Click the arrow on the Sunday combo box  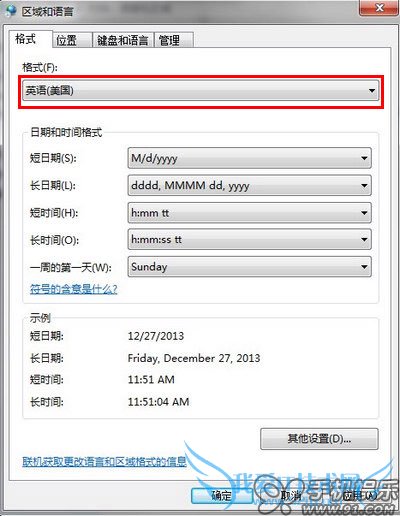coord(364,267)
